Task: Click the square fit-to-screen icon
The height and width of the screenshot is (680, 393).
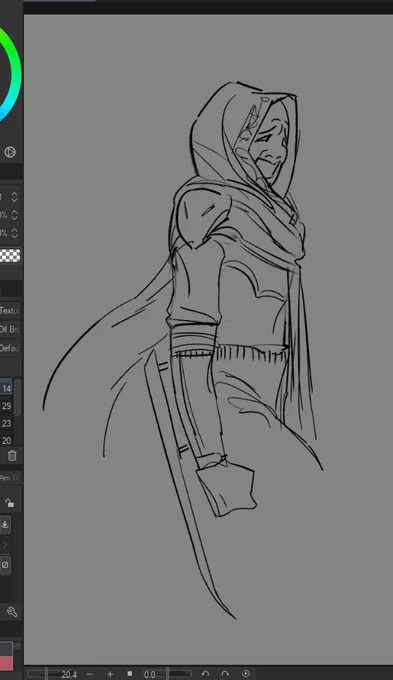Action: click(x=130, y=673)
